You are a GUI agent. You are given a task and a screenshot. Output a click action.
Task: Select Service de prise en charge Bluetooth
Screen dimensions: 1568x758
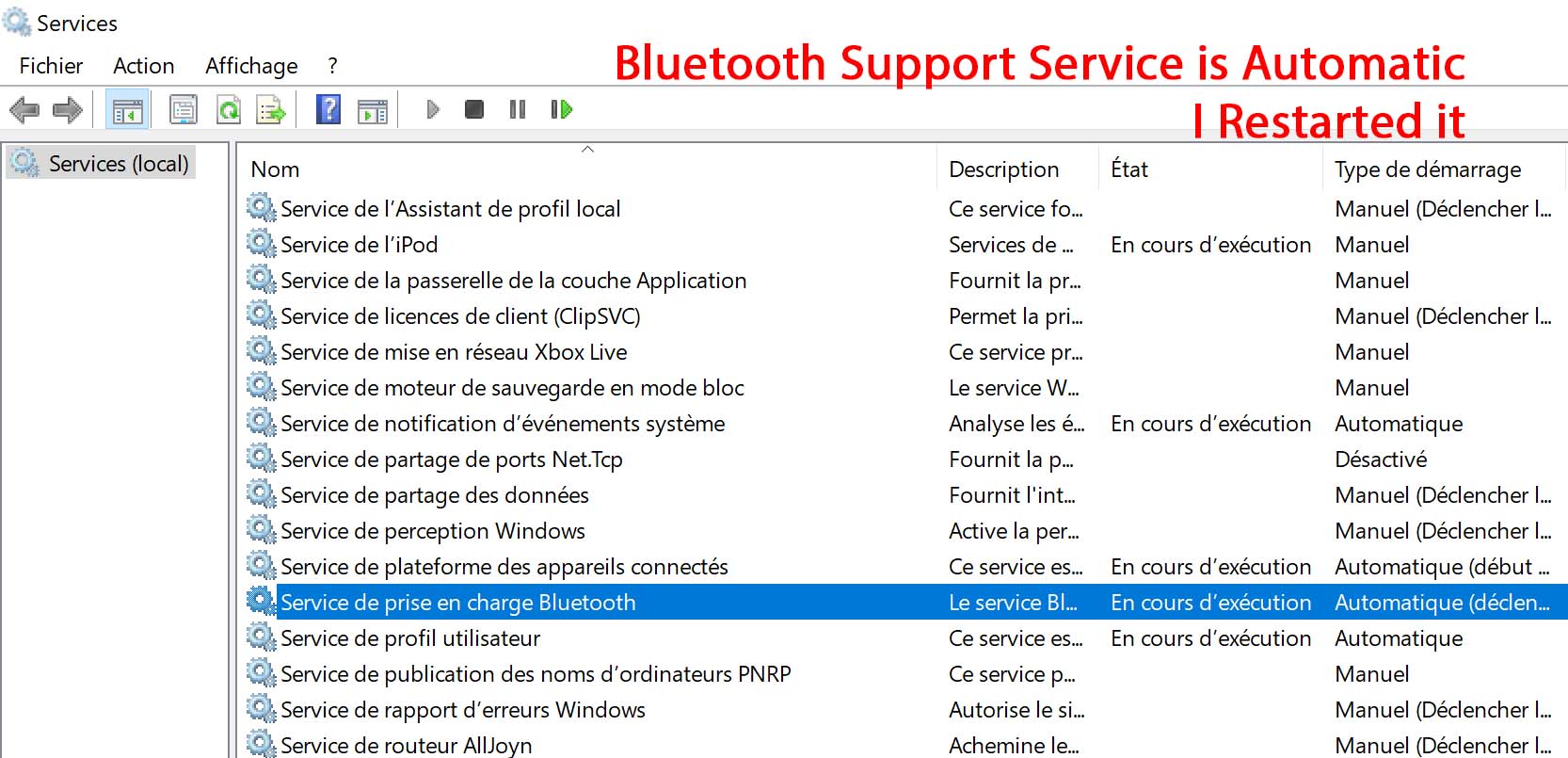coord(457,603)
